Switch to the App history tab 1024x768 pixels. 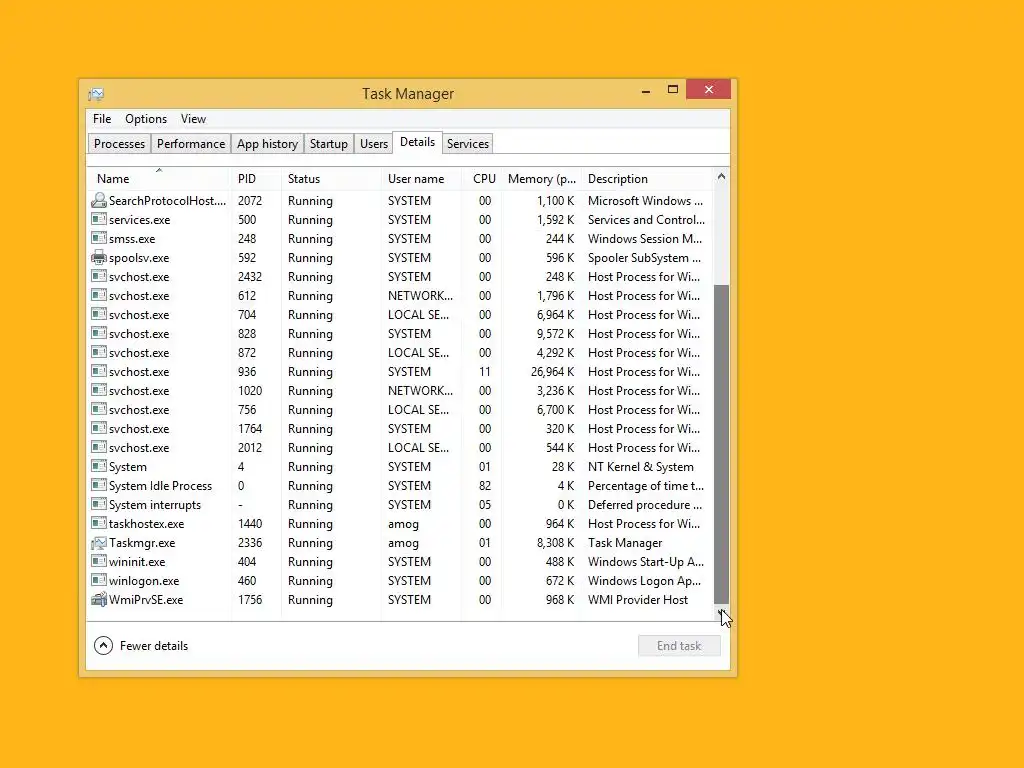[268, 144]
